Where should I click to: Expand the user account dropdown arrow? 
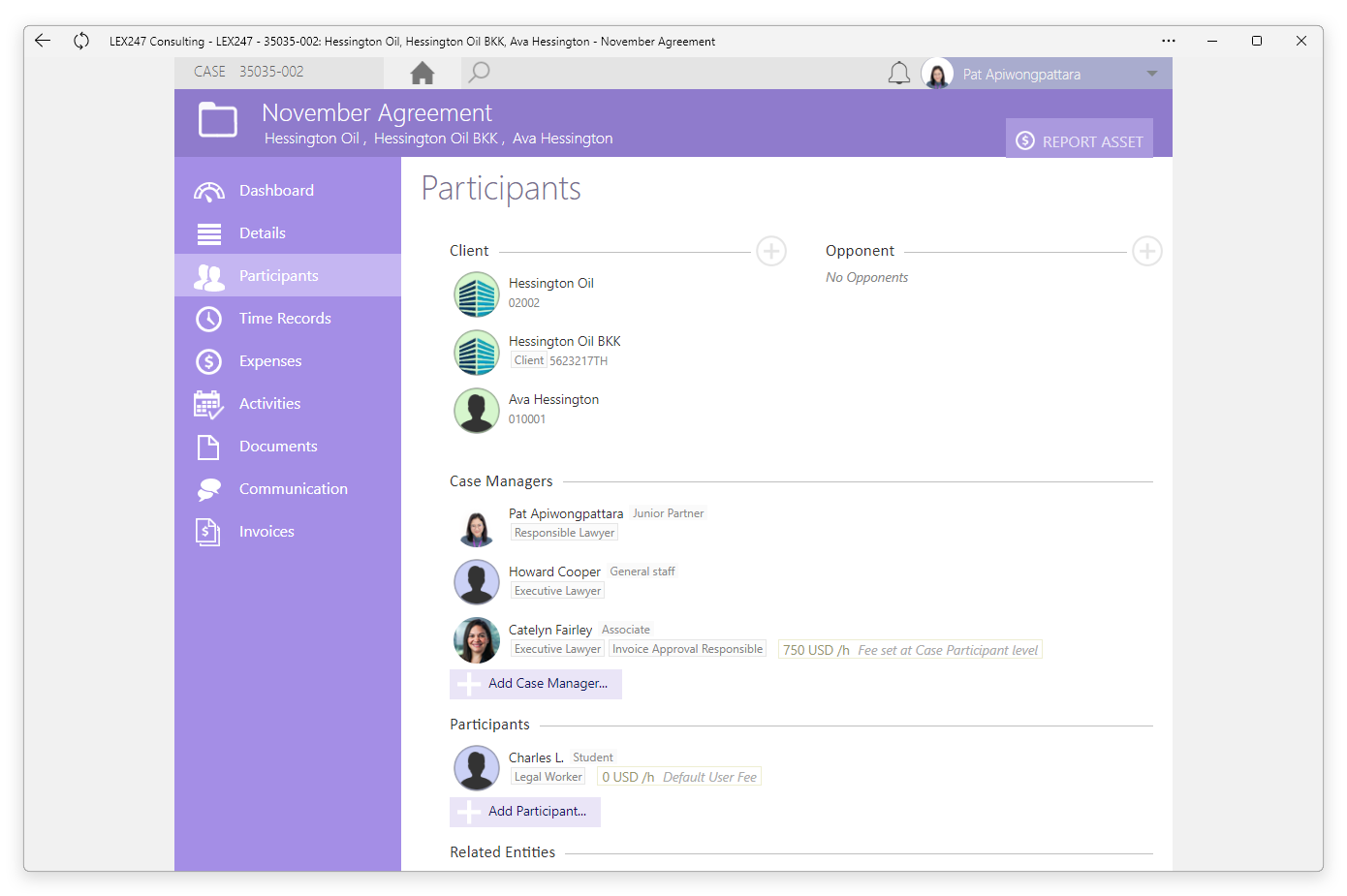[1152, 74]
